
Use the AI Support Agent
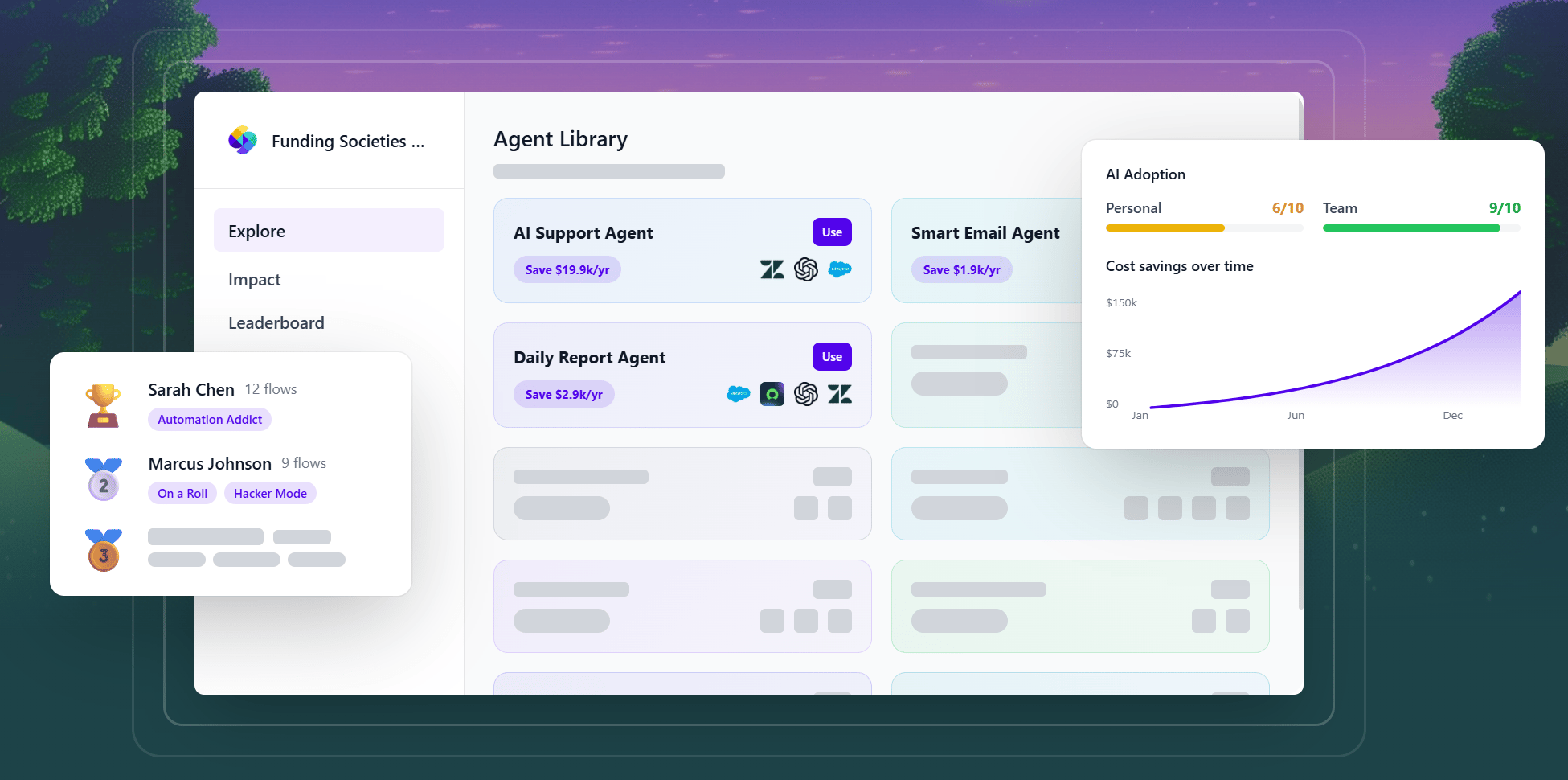[x=832, y=232]
